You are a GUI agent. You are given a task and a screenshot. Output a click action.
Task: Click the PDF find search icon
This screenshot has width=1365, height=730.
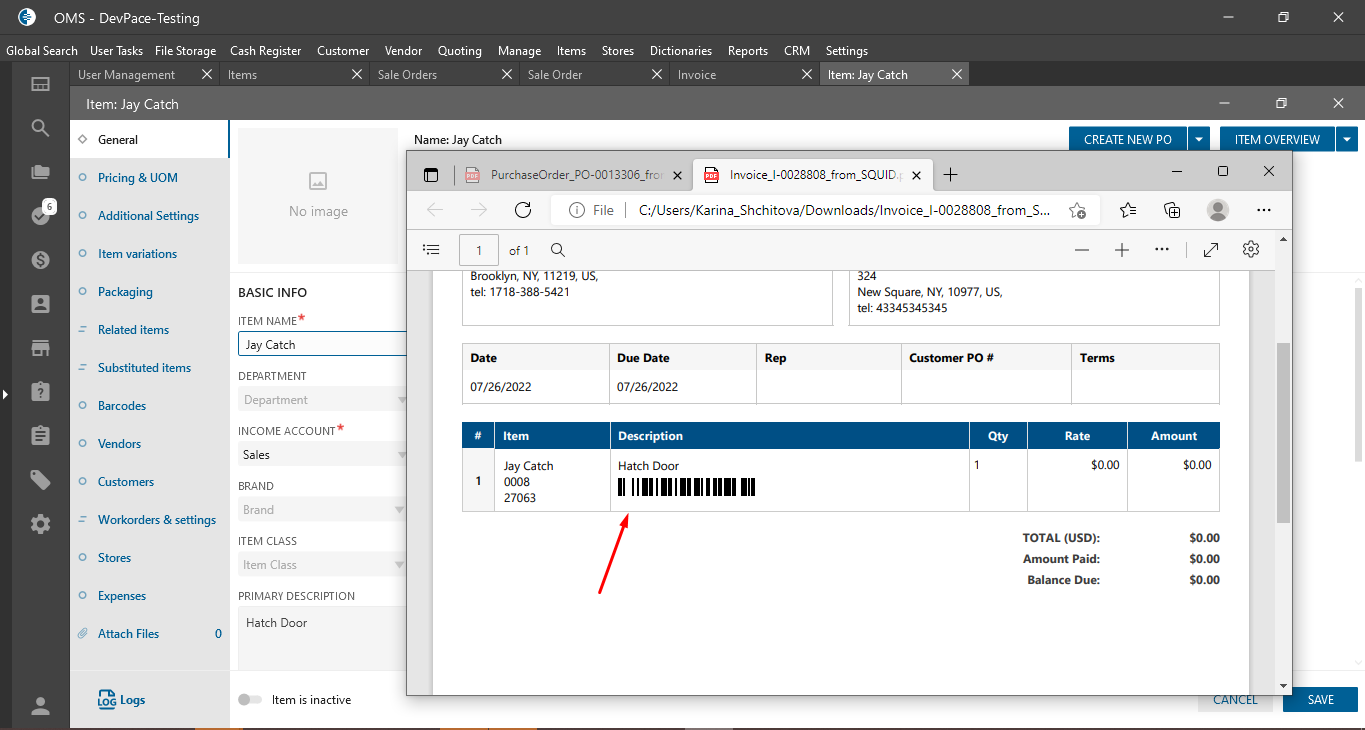[558, 250]
